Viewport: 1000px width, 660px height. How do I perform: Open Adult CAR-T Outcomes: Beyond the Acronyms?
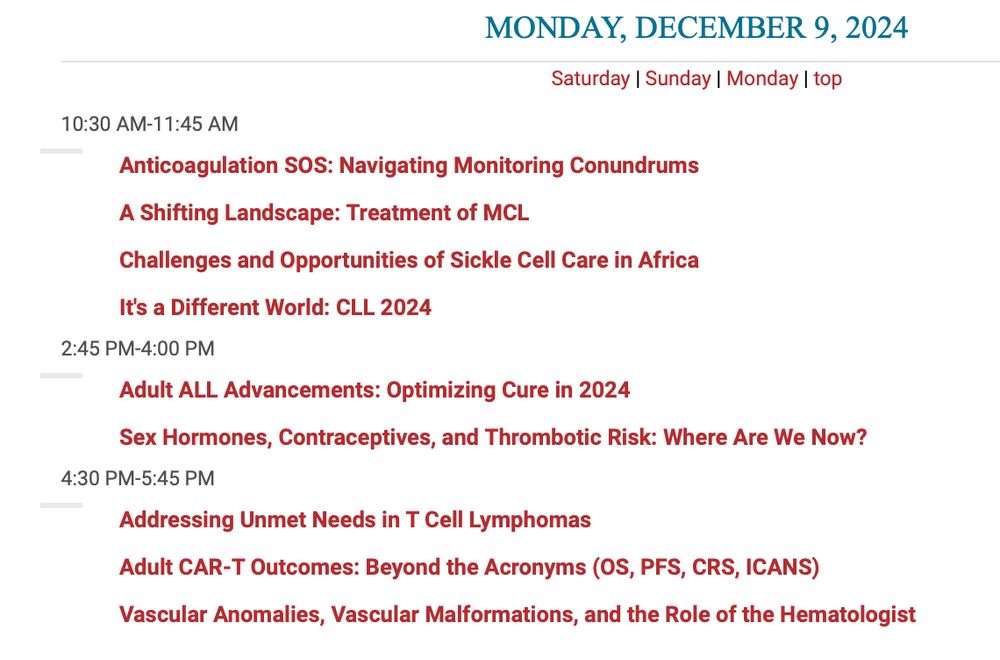point(468,568)
